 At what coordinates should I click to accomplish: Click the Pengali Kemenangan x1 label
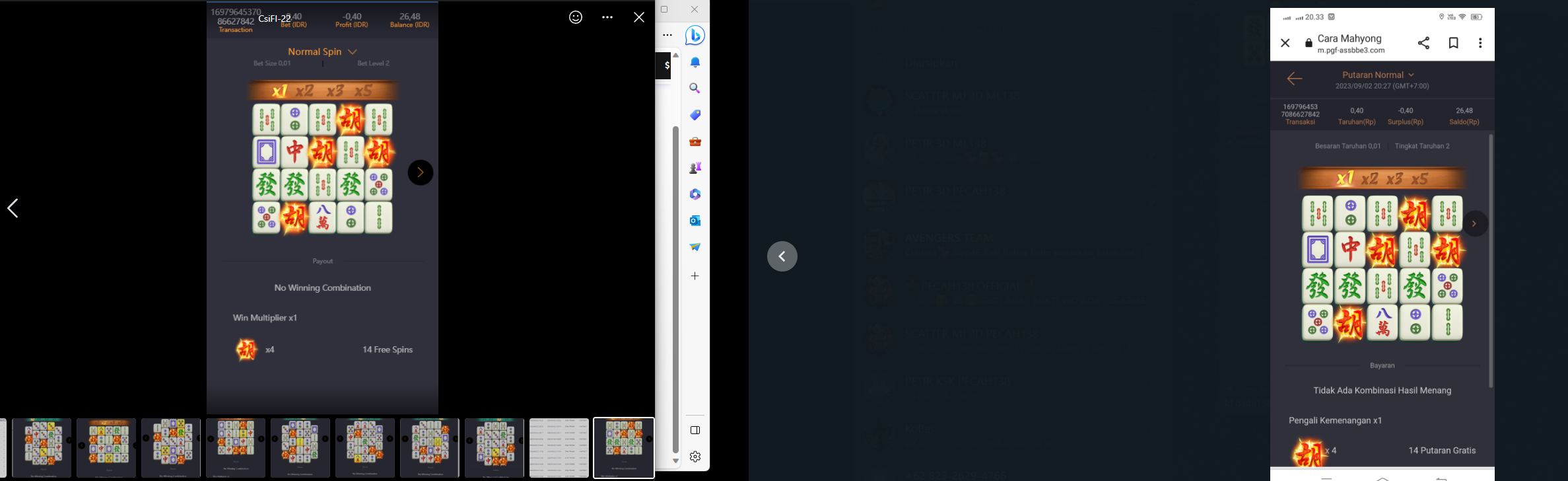pyautogui.click(x=1335, y=420)
